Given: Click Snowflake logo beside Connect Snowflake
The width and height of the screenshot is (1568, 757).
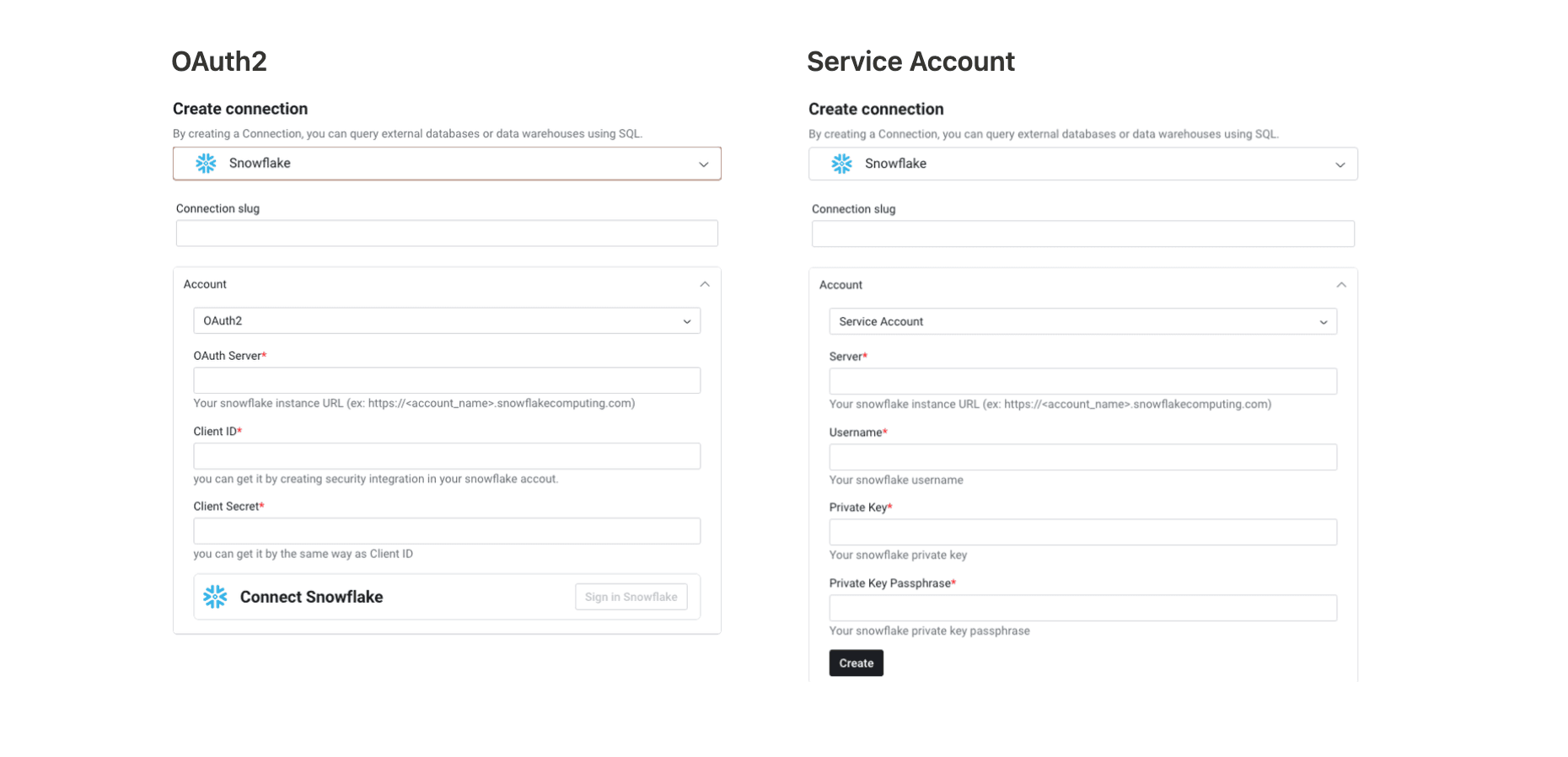Looking at the screenshot, I should pyautogui.click(x=215, y=597).
